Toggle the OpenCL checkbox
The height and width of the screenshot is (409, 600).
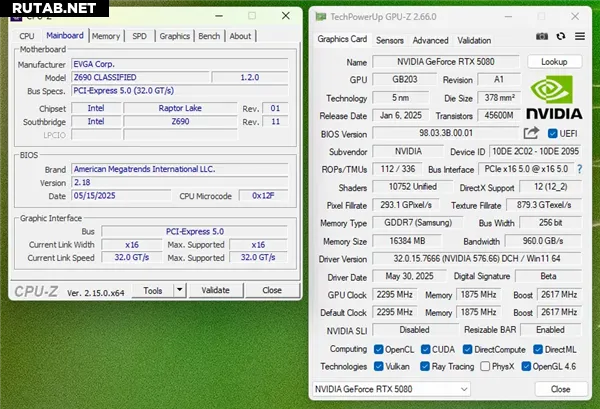tap(378, 349)
